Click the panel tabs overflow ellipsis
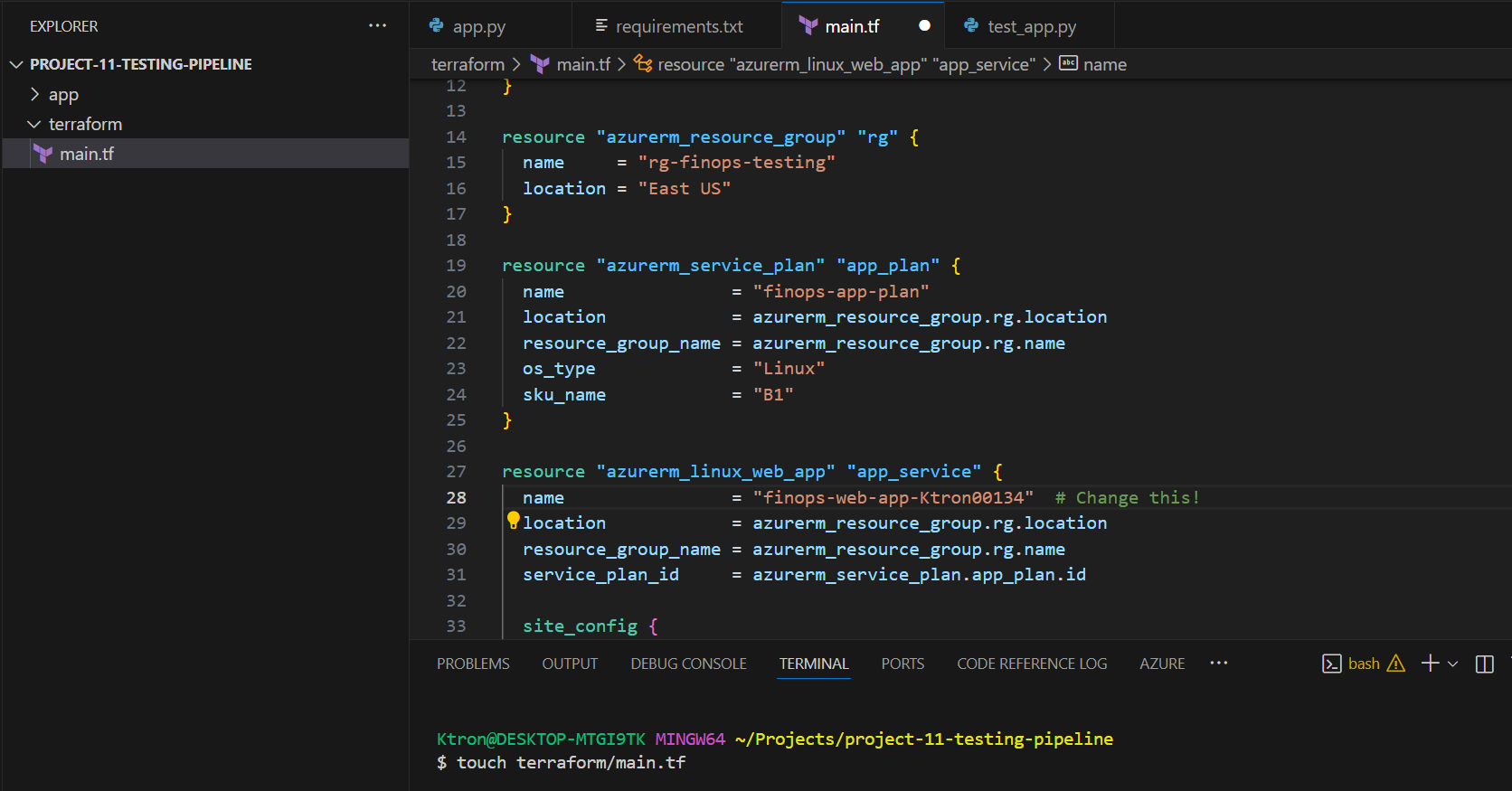The height and width of the screenshot is (791, 1512). tap(1218, 664)
